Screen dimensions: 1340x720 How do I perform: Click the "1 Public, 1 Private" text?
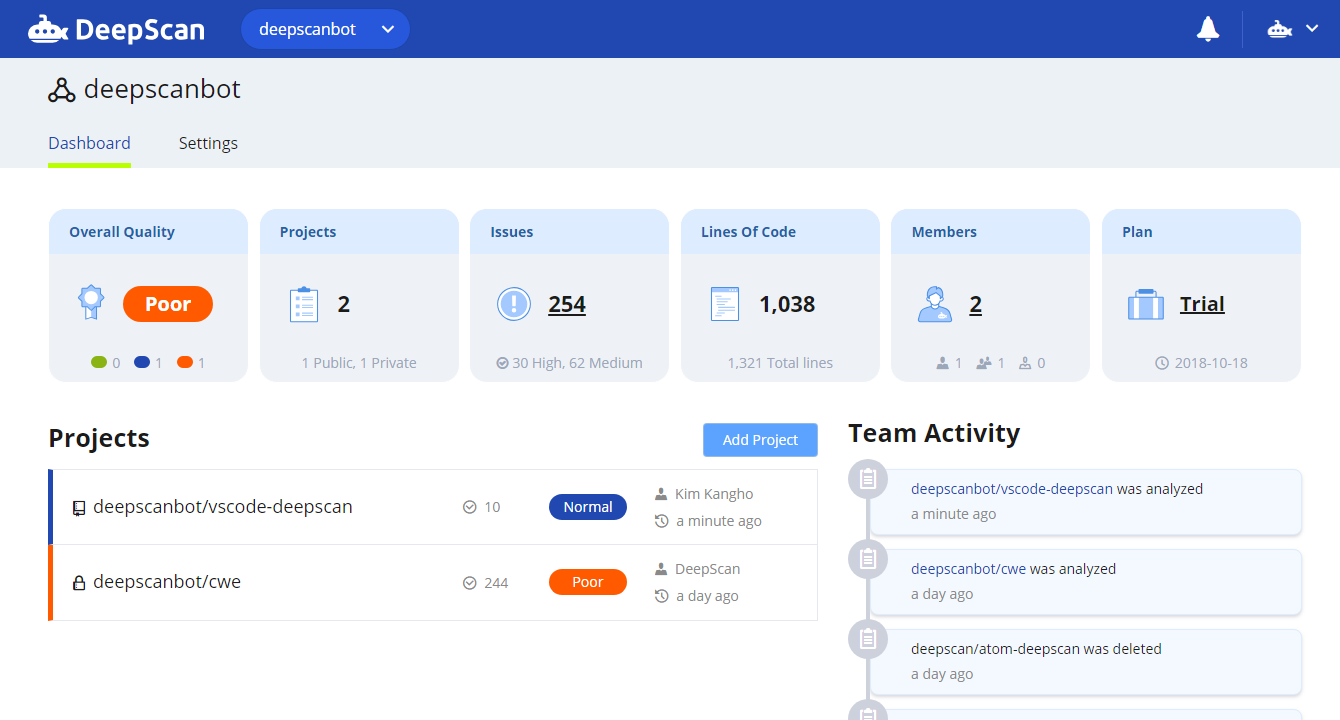(359, 363)
